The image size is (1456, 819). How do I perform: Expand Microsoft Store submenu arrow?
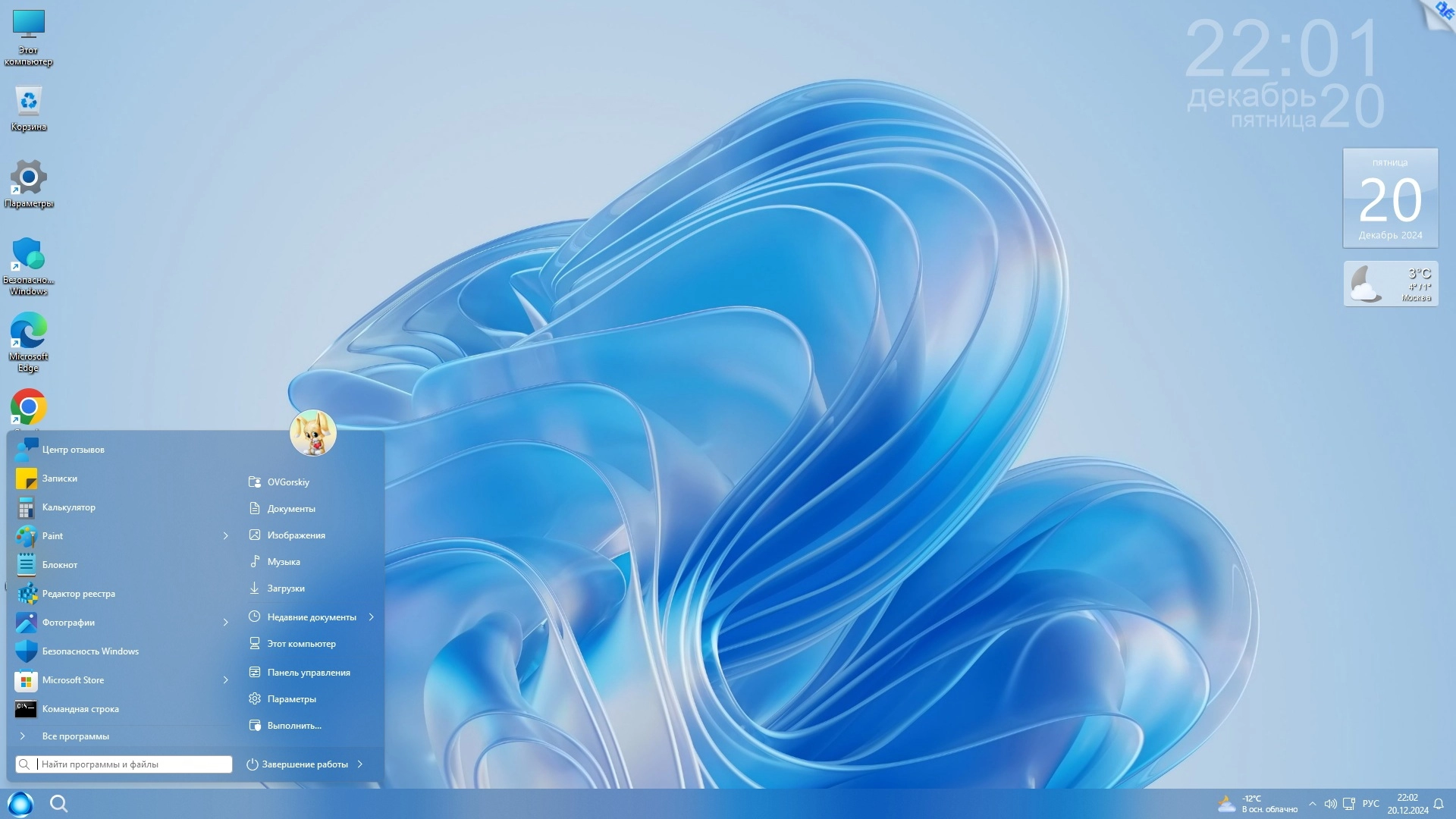pos(225,680)
